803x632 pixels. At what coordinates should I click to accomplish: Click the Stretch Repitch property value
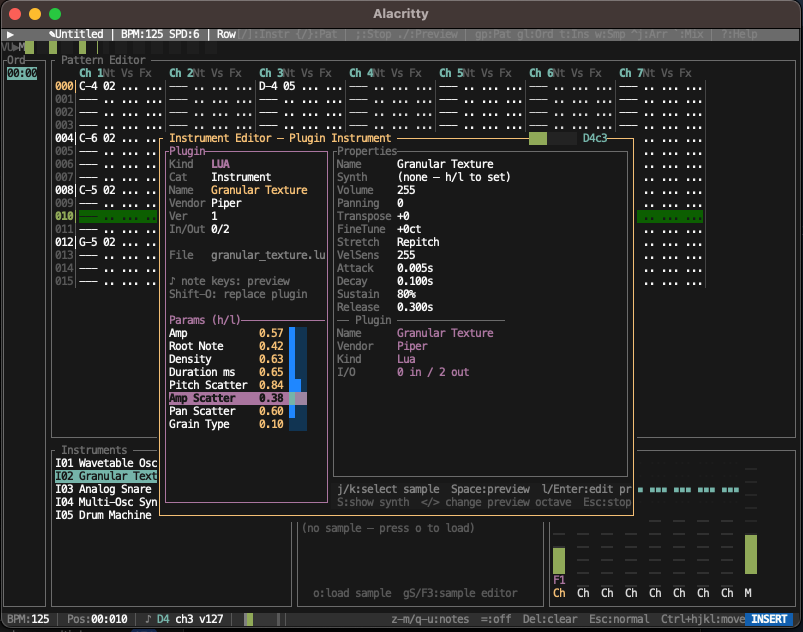pyautogui.click(x=418, y=242)
